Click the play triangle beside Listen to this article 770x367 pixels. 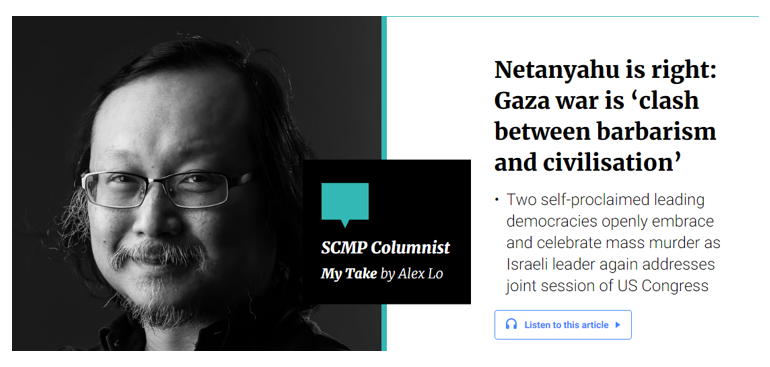point(618,325)
